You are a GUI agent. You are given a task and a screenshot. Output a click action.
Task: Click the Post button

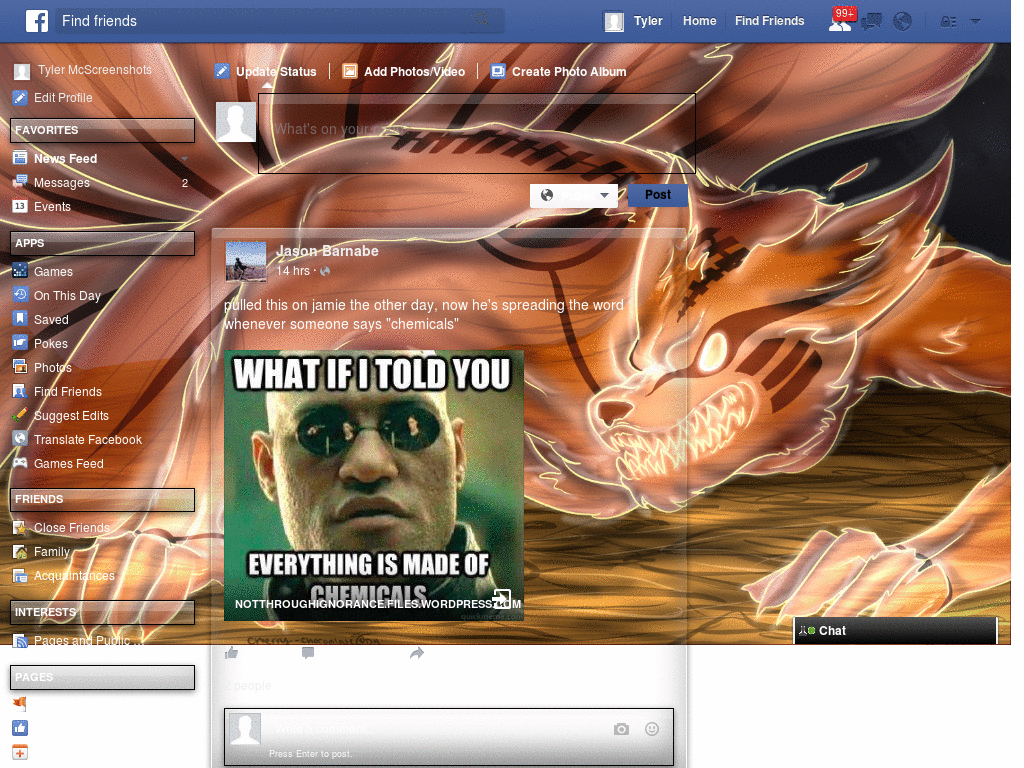[x=657, y=195]
